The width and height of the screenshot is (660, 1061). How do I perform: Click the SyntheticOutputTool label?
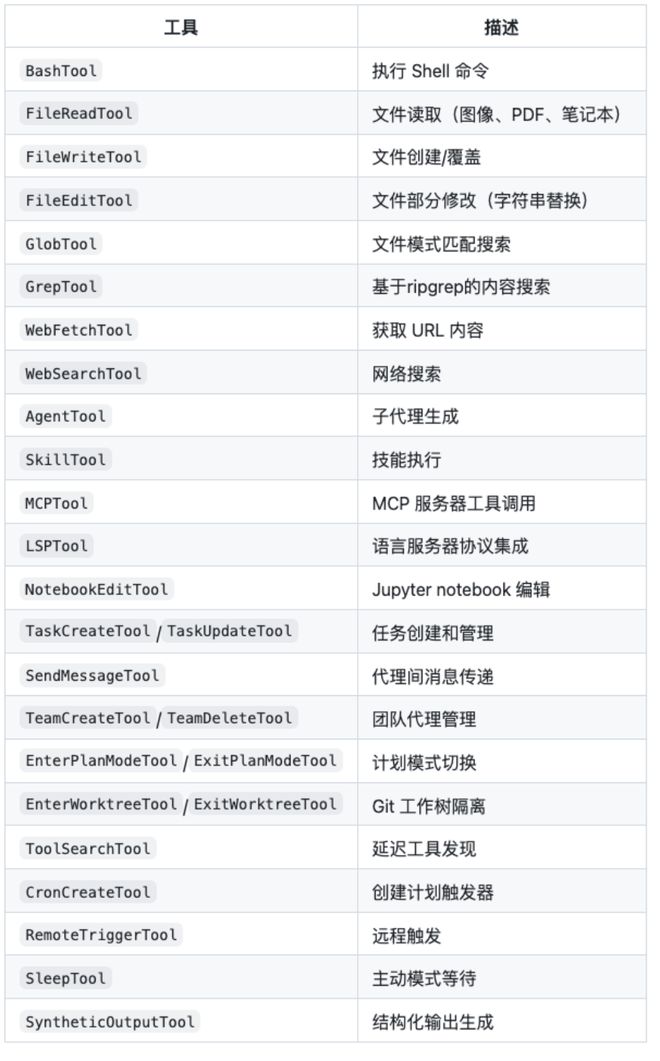tap(110, 1022)
